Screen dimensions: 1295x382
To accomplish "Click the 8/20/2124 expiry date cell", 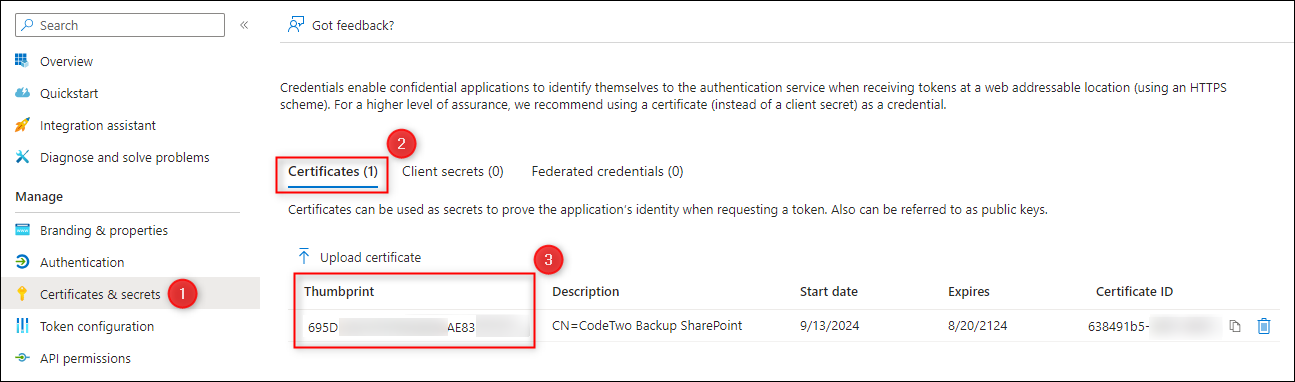I will (977, 326).
